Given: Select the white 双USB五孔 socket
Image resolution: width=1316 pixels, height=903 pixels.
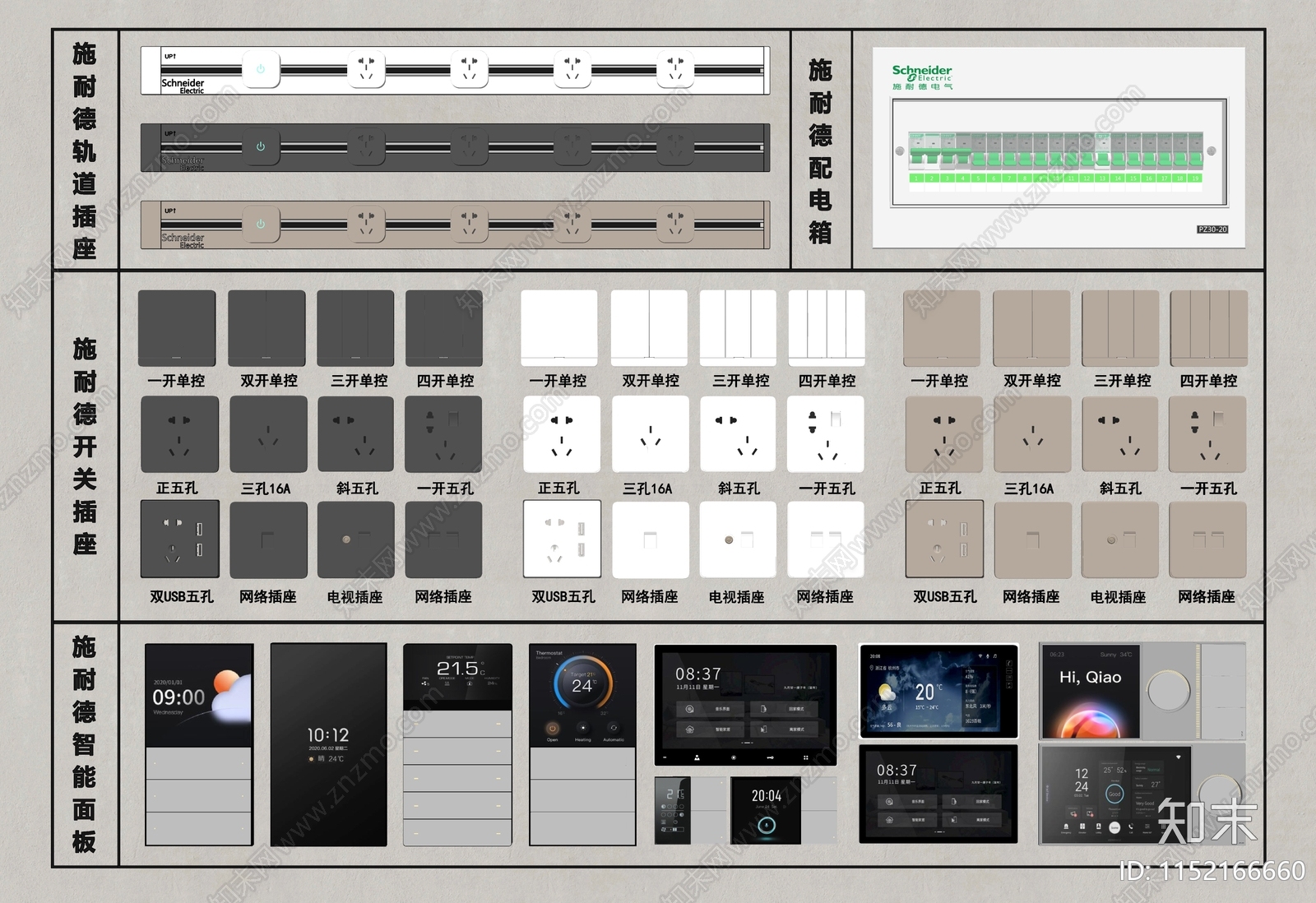Looking at the screenshot, I should click(562, 539).
